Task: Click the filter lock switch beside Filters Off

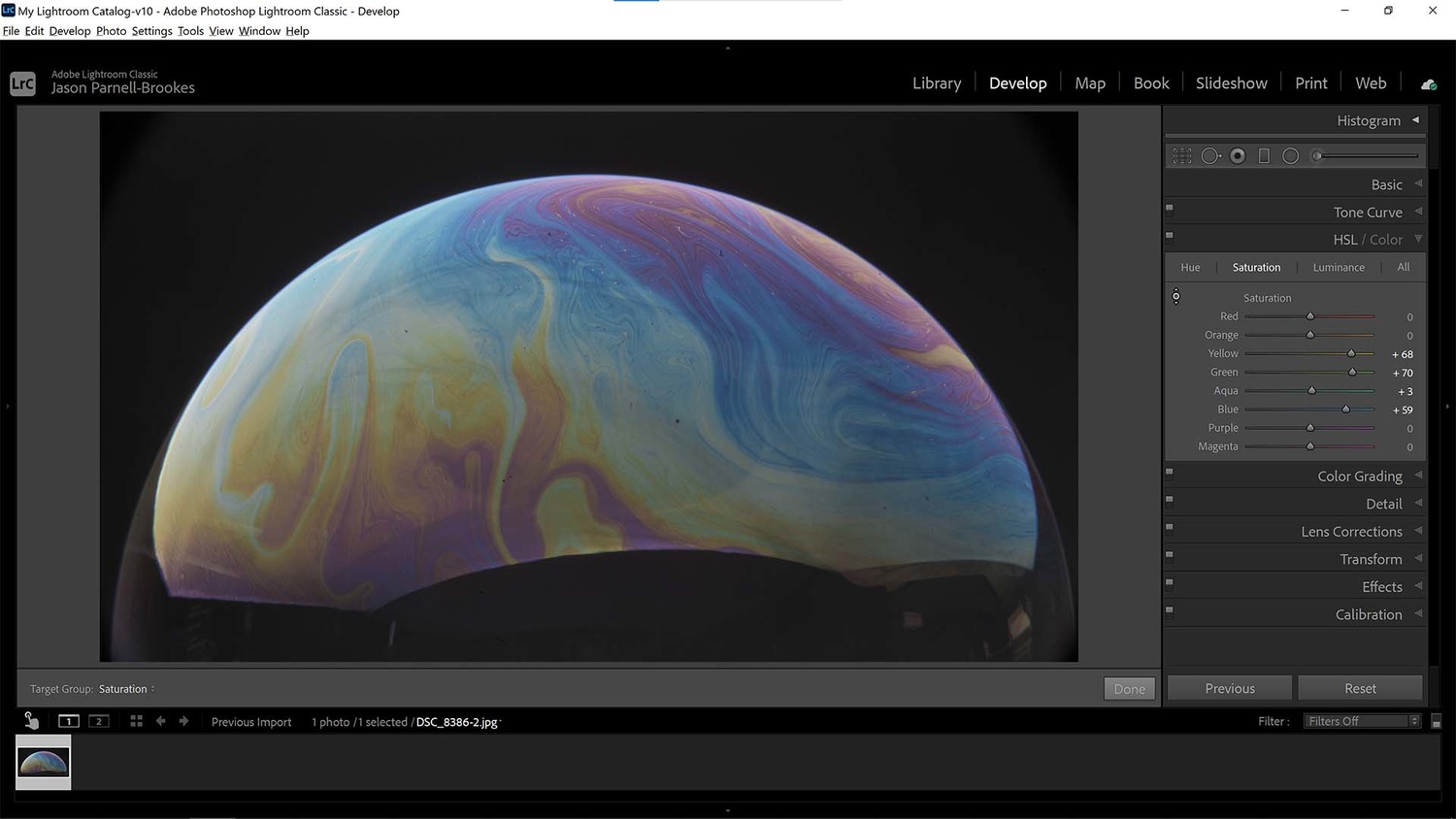Action: pyautogui.click(x=1437, y=721)
